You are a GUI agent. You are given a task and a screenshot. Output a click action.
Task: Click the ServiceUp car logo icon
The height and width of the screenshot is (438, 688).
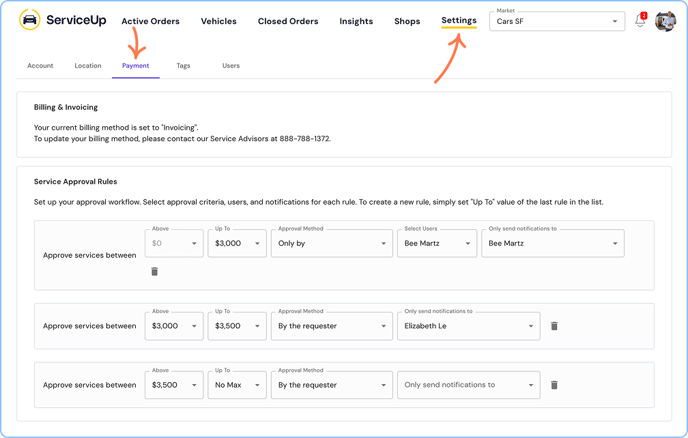pos(30,20)
